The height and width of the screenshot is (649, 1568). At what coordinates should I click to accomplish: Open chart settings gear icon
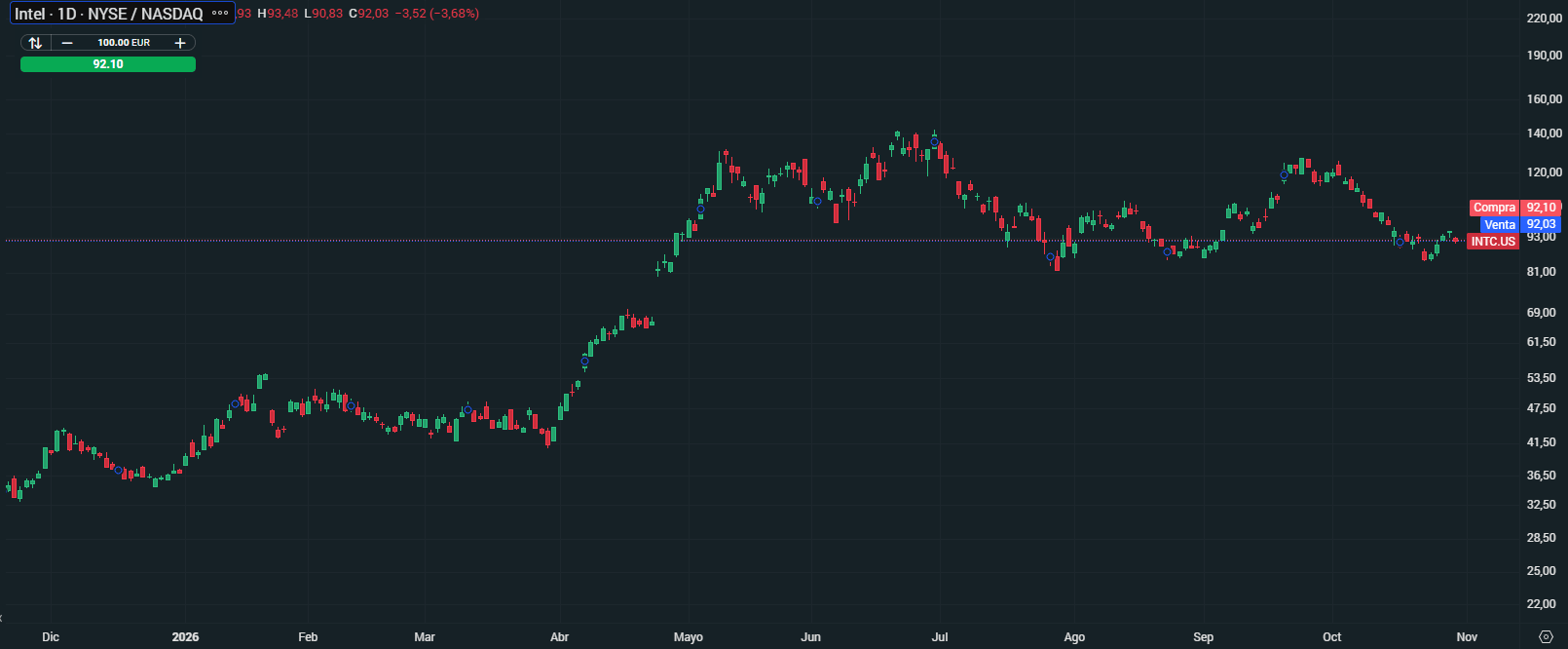(1546, 636)
